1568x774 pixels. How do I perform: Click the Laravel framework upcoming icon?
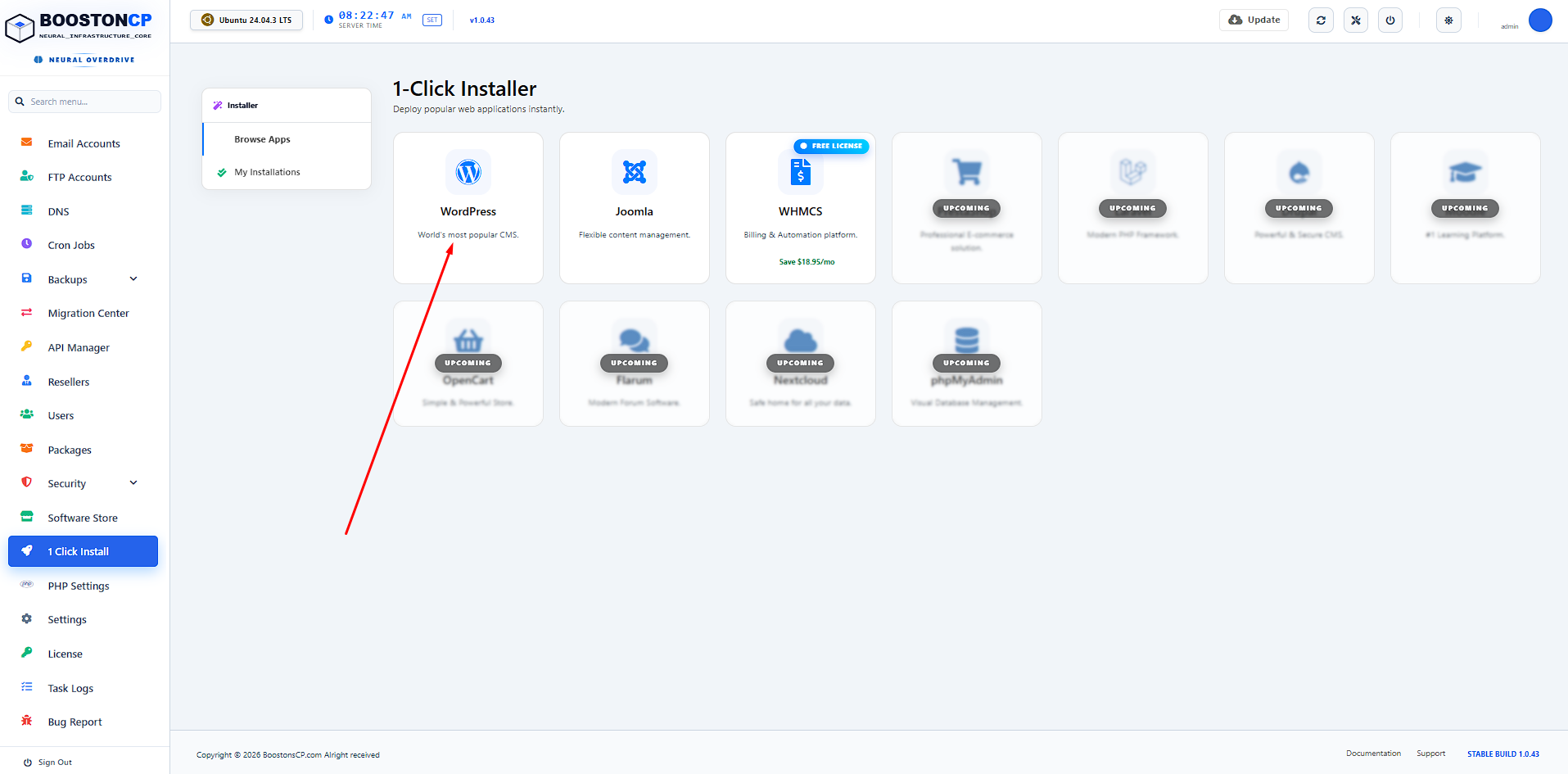[x=1133, y=172]
